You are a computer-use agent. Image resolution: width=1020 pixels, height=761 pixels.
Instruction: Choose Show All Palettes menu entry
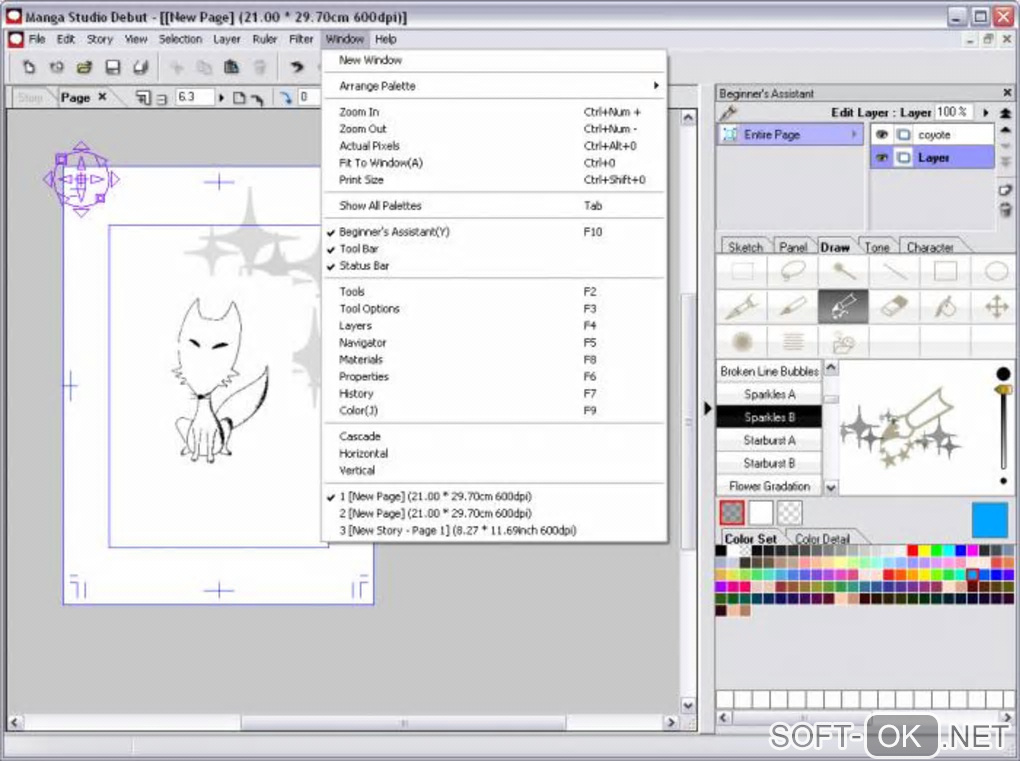494,206
